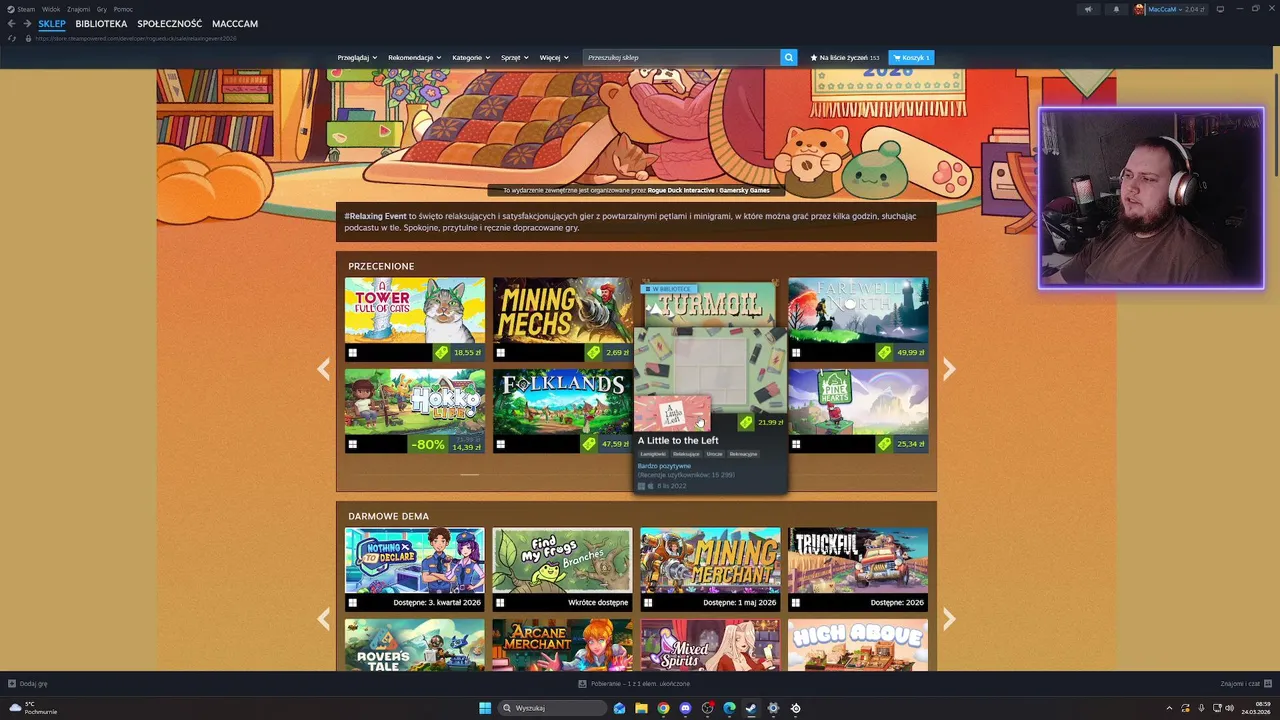1280x720 pixels.
Task: Open the Find My Frogs Branches demo
Action: coord(562,569)
